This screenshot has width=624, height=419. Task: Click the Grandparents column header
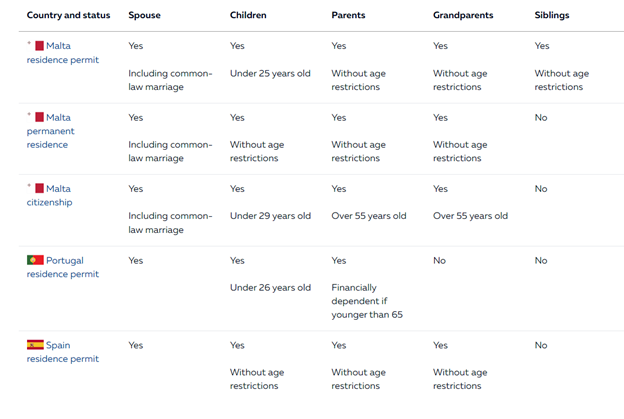pos(463,15)
